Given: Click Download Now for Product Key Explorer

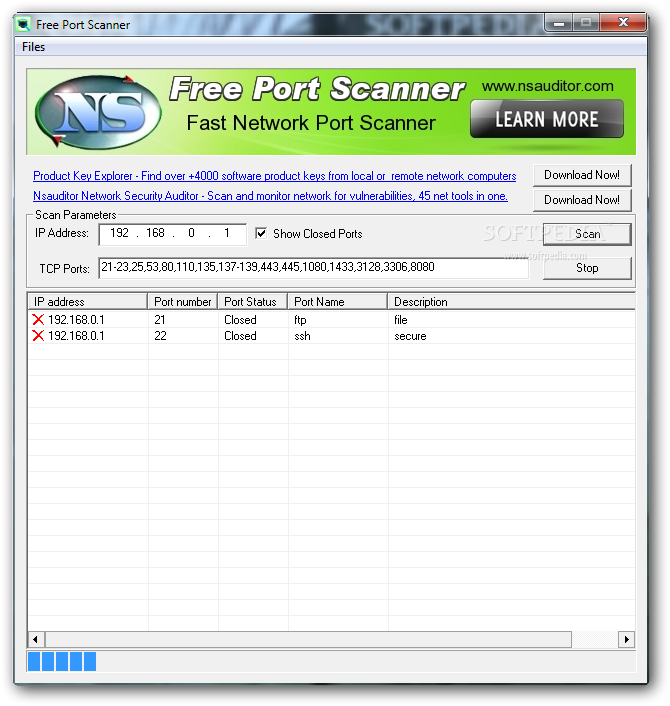Looking at the screenshot, I should [x=582, y=175].
